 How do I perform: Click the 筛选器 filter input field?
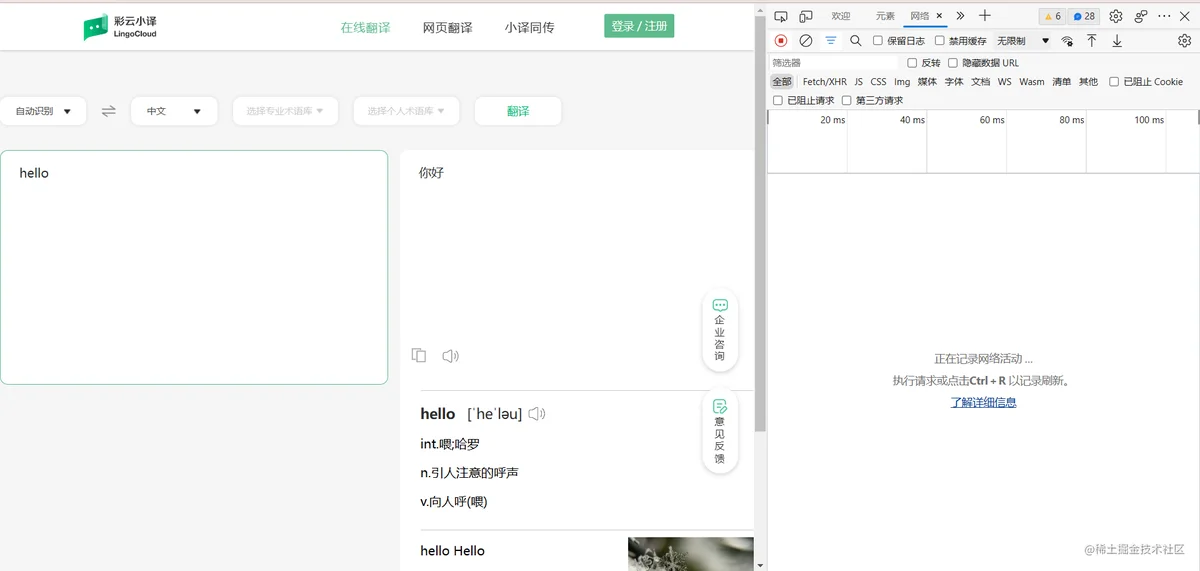(833, 63)
